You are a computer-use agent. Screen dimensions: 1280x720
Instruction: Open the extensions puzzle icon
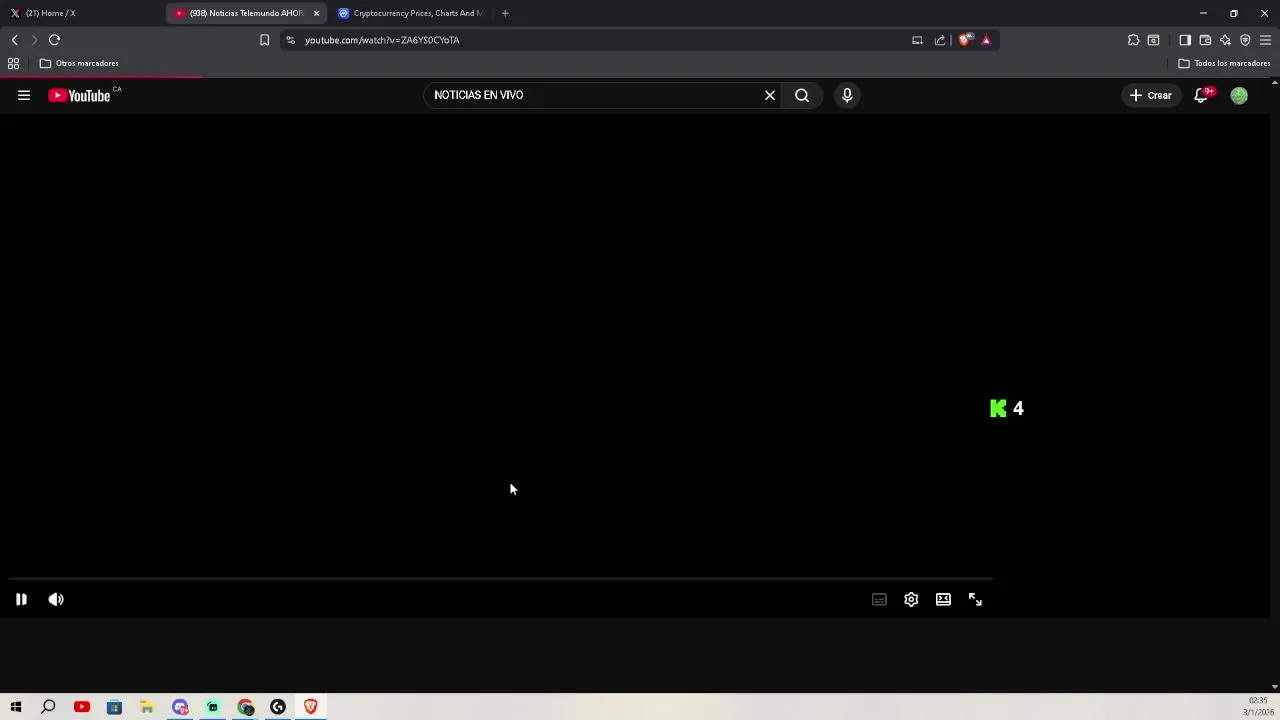[x=1133, y=40]
